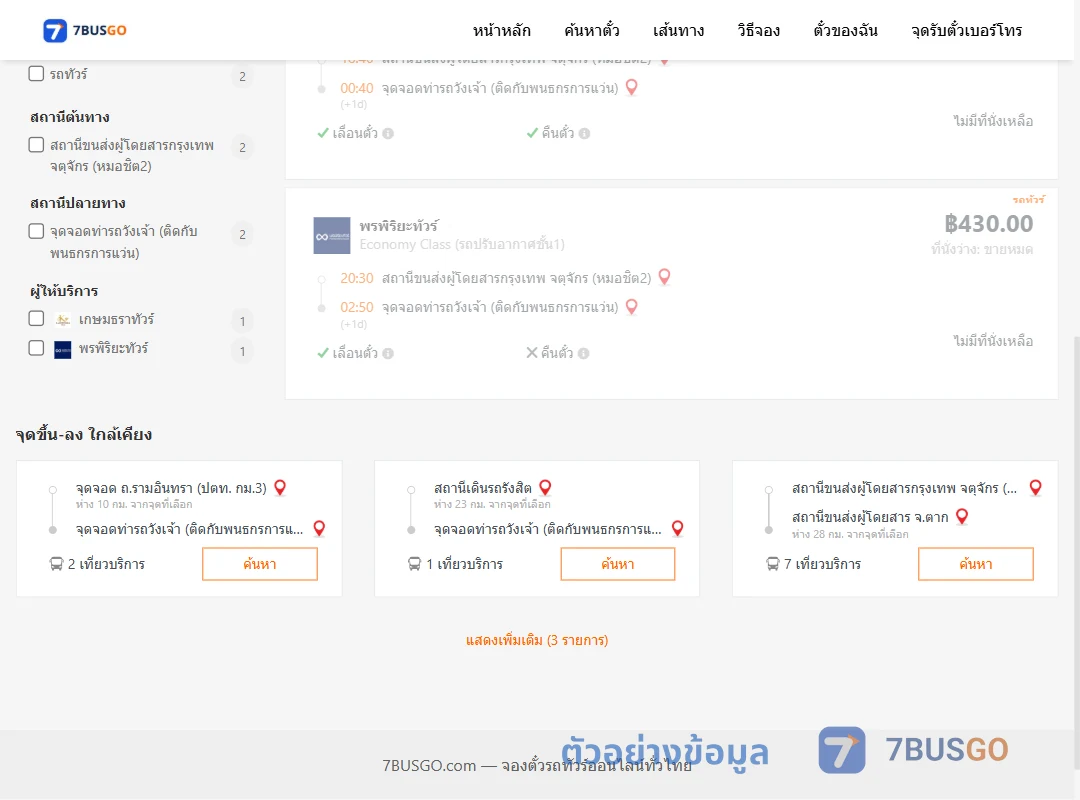This screenshot has height=800, width=1080.
Task: Open map pin beside 00:40 arrival stop
Action: coord(631,88)
